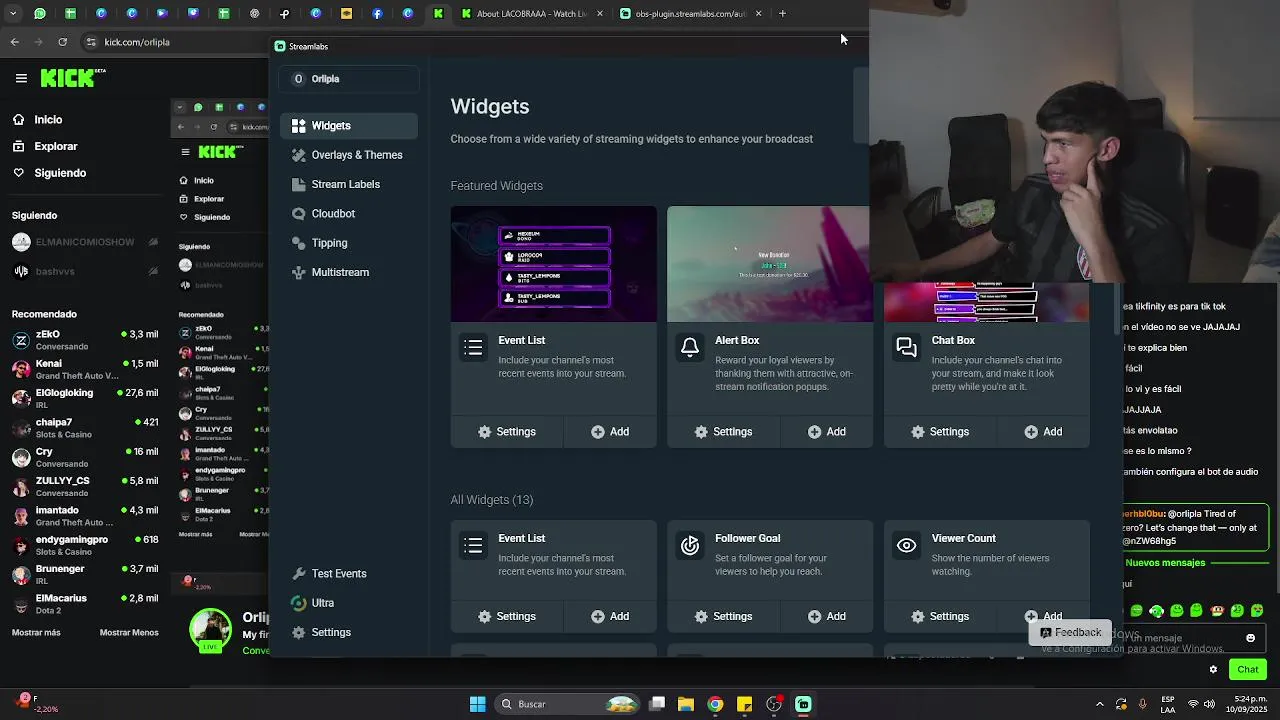This screenshot has width=1280, height=720.
Task: Click the Orlipla account entry in Streamlabs
Action: pos(348,79)
